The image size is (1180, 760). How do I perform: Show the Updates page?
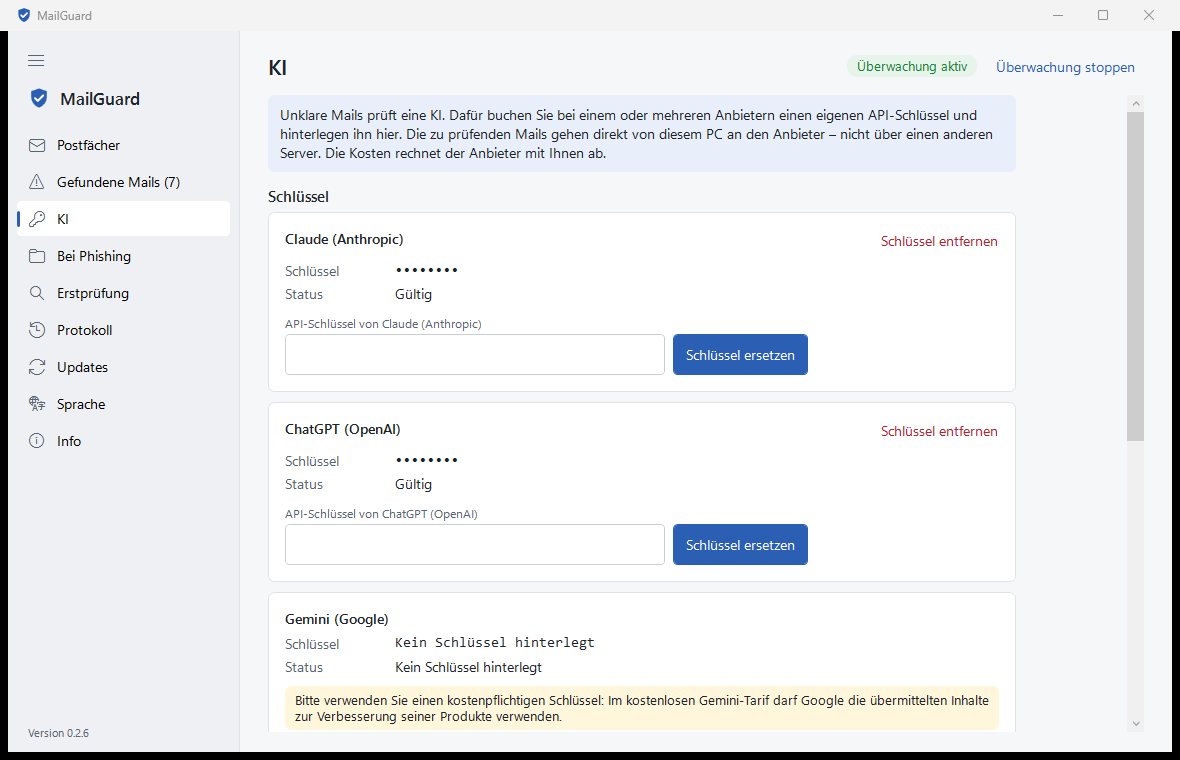(x=123, y=367)
